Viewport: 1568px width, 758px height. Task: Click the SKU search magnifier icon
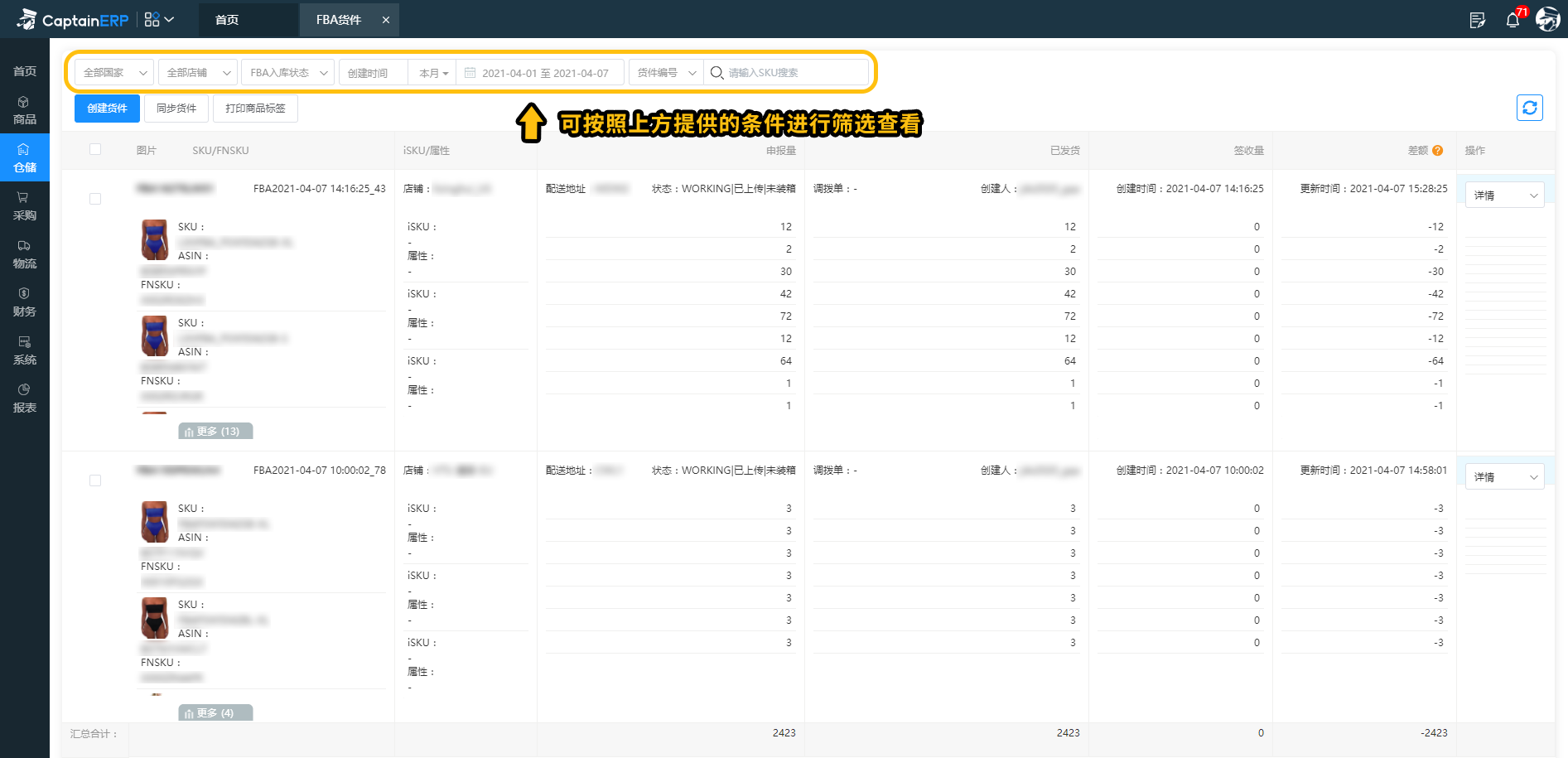(716, 73)
